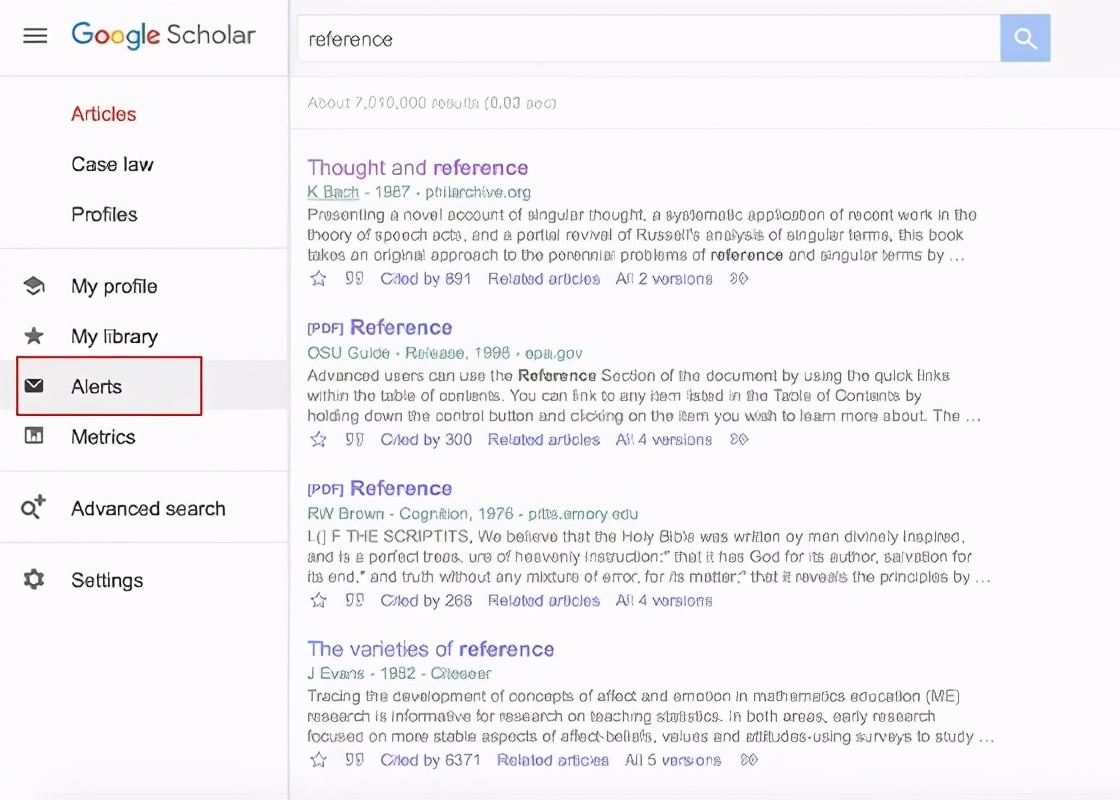Open 'Thought and reference' article title

click(x=417, y=168)
